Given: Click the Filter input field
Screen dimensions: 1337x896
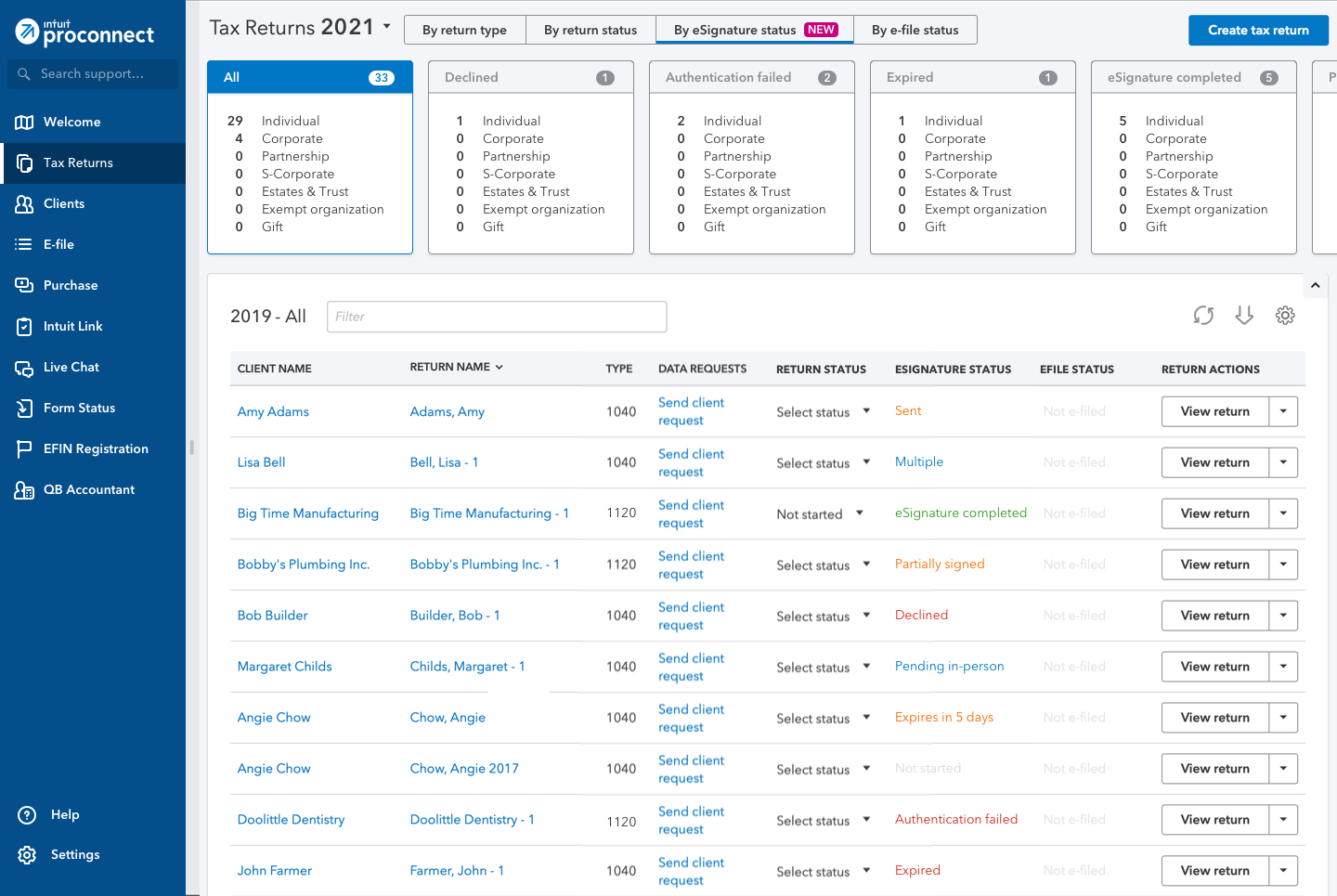Looking at the screenshot, I should click(497, 317).
